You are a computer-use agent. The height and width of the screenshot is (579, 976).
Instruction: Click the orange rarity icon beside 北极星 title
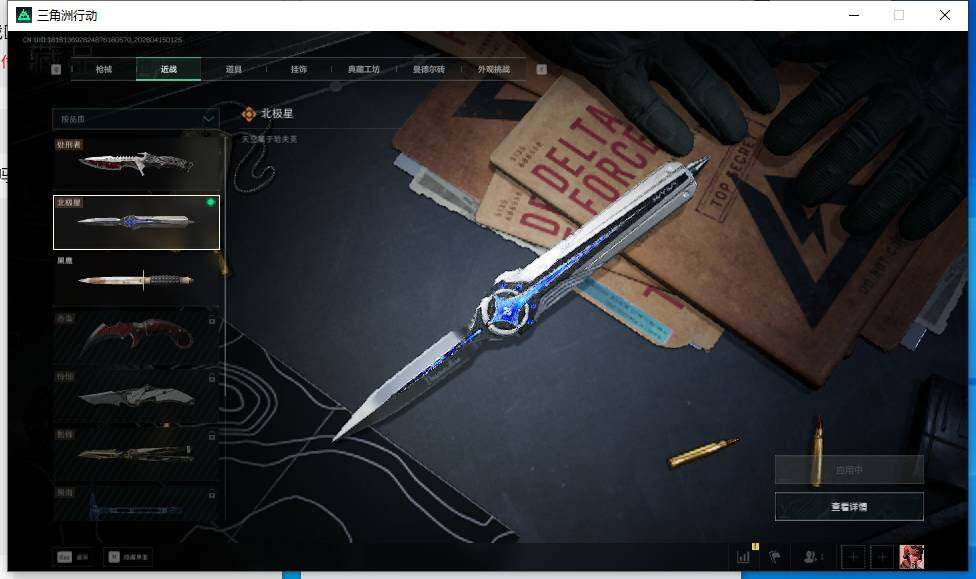(249, 113)
